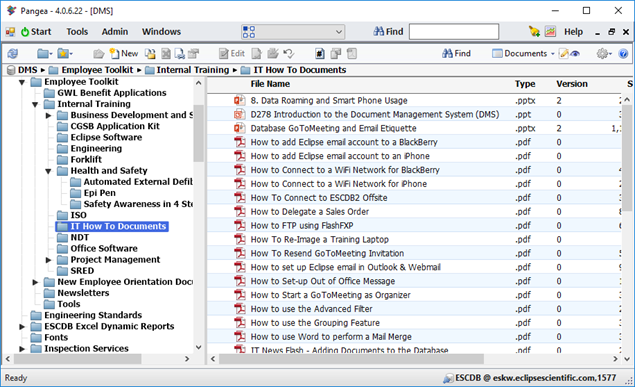Select the CGSB Application Kit folder
This screenshot has height=387, width=635.
(x=115, y=126)
